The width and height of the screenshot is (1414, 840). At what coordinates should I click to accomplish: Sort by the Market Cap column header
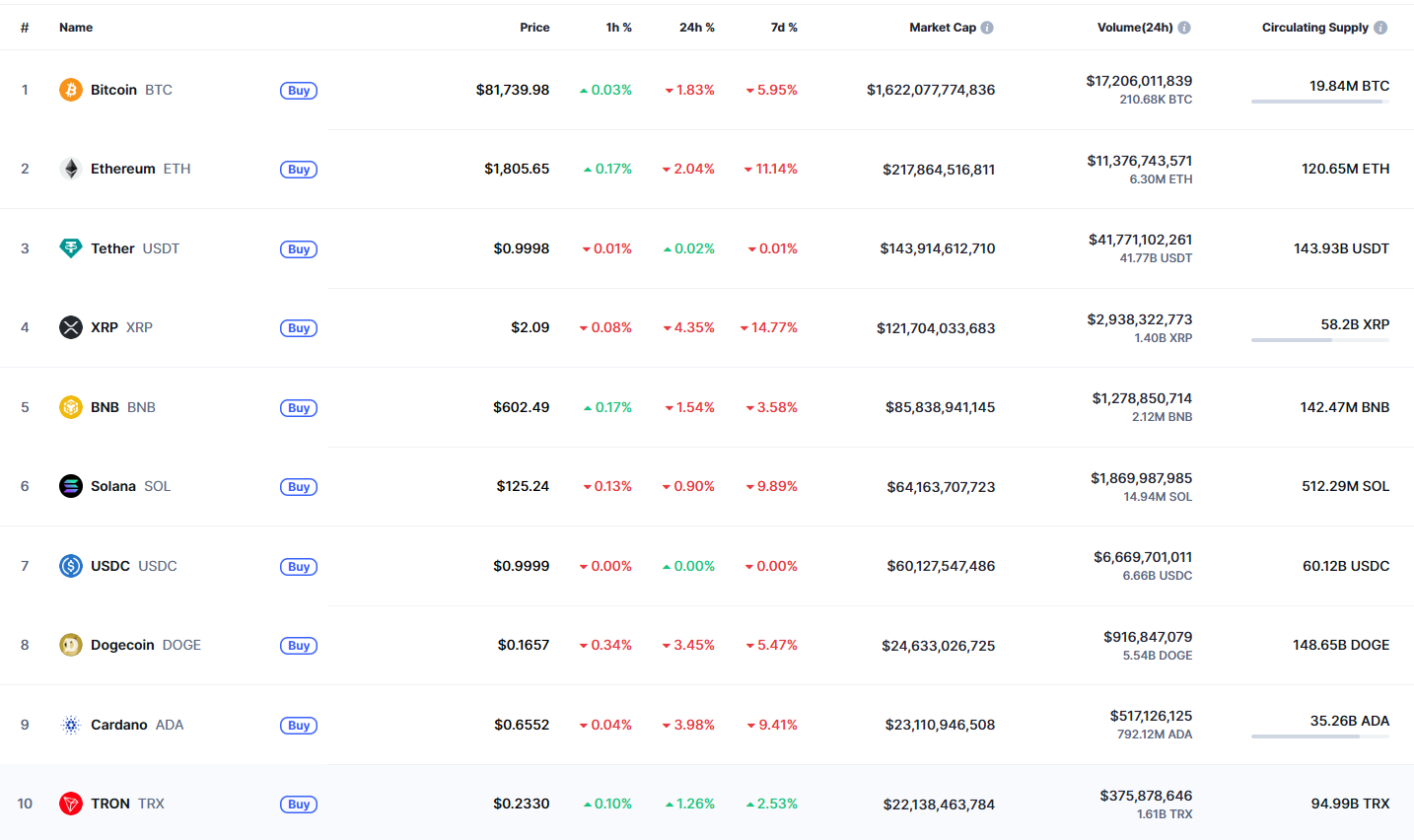tap(943, 28)
